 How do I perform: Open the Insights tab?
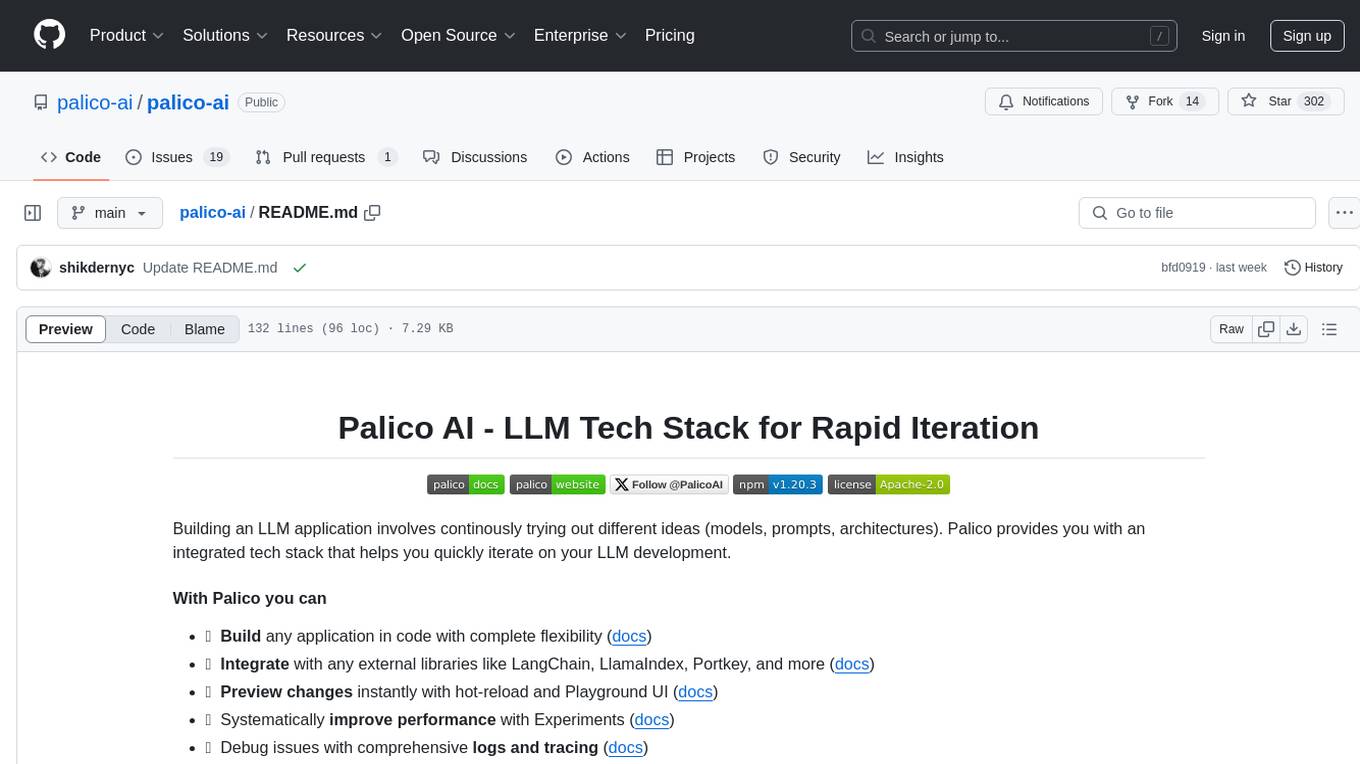click(905, 157)
